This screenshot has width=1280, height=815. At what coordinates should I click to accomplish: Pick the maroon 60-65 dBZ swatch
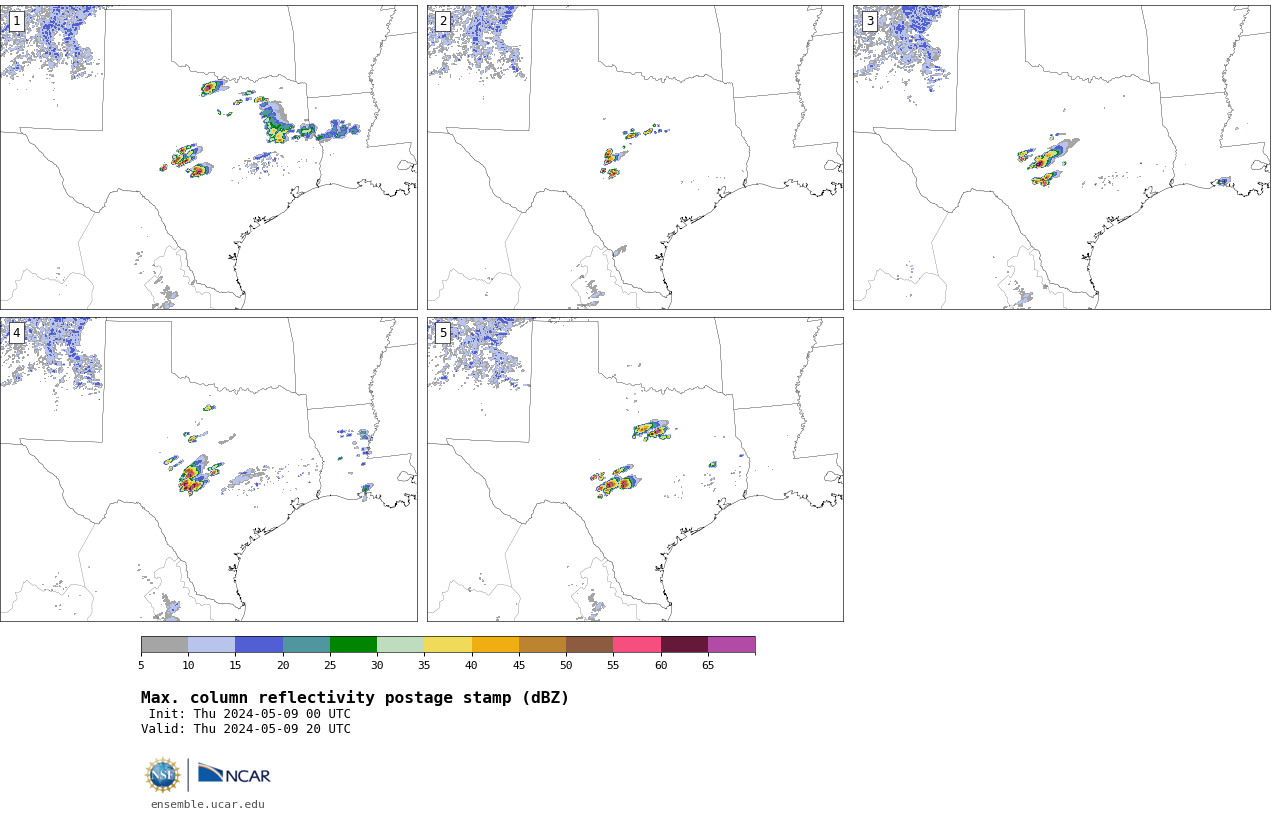pyautogui.click(x=684, y=644)
